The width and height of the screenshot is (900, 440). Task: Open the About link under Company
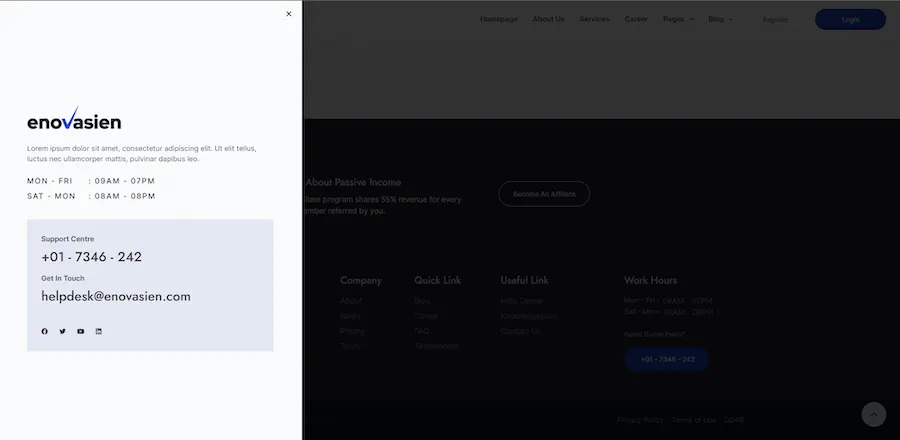coord(351,301)
